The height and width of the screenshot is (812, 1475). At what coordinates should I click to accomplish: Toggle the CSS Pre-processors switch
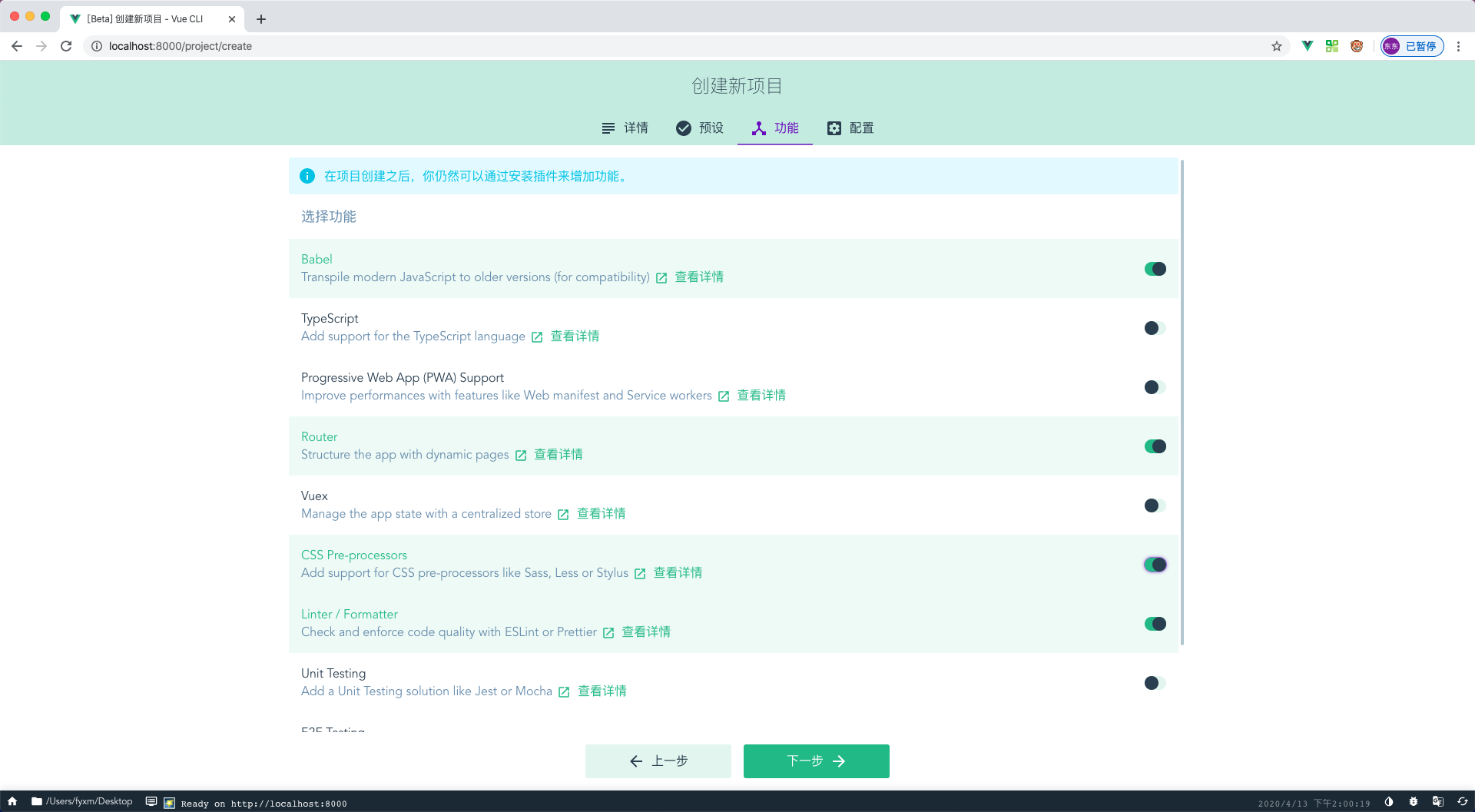point(1155,565)
